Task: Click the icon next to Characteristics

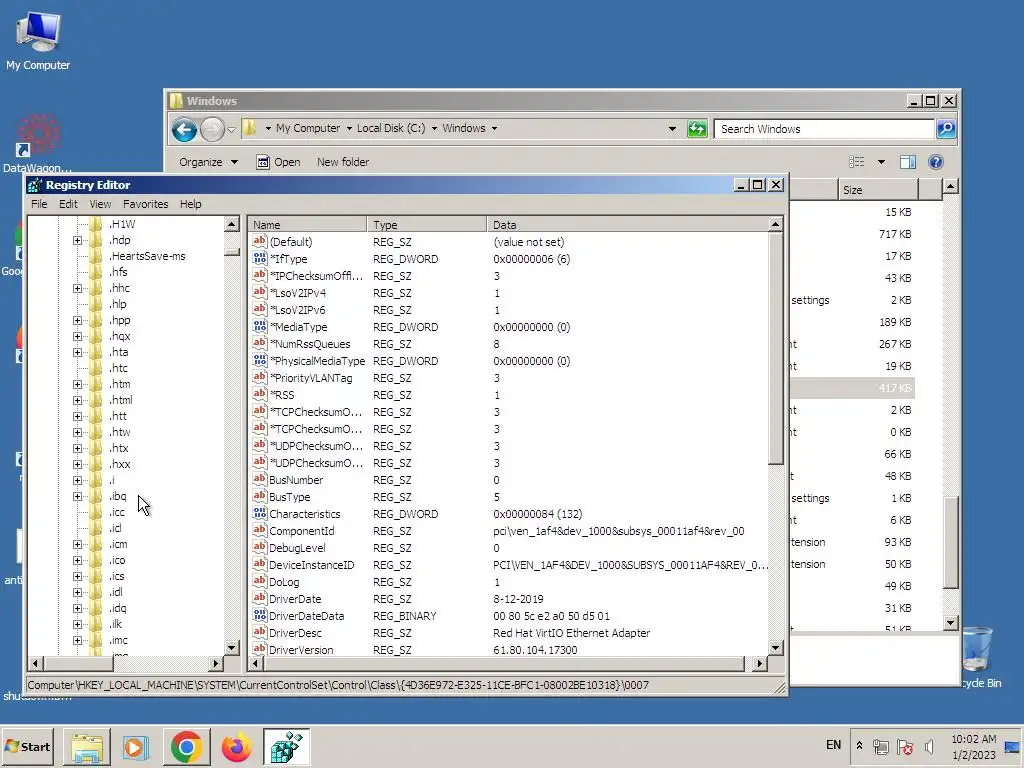Action: point(259,513)
